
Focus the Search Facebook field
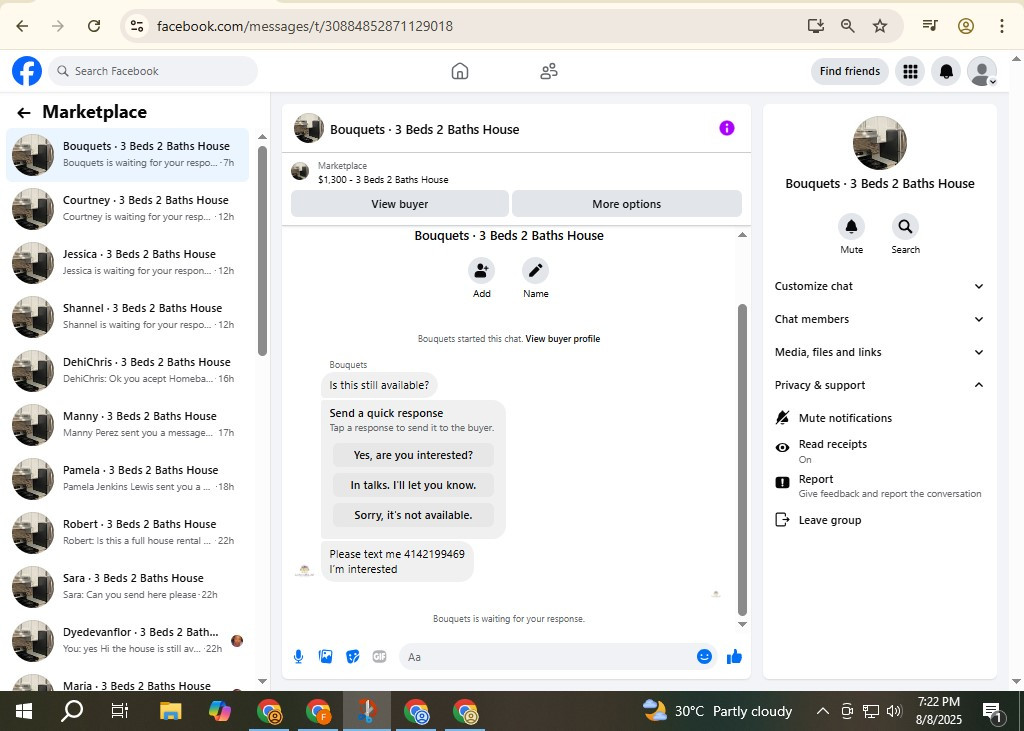coord(153,71)
